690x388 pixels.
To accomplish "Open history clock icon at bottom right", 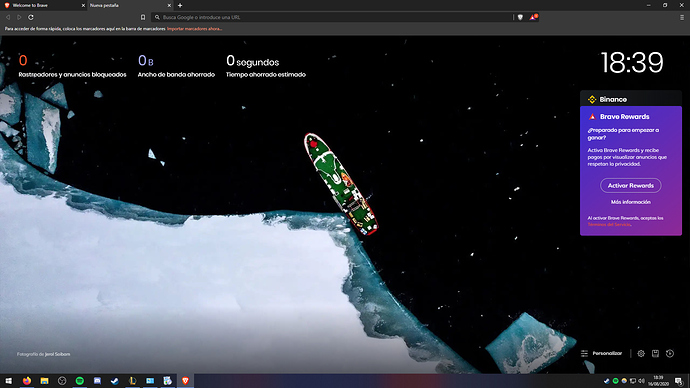I will [x=670, y=353].
